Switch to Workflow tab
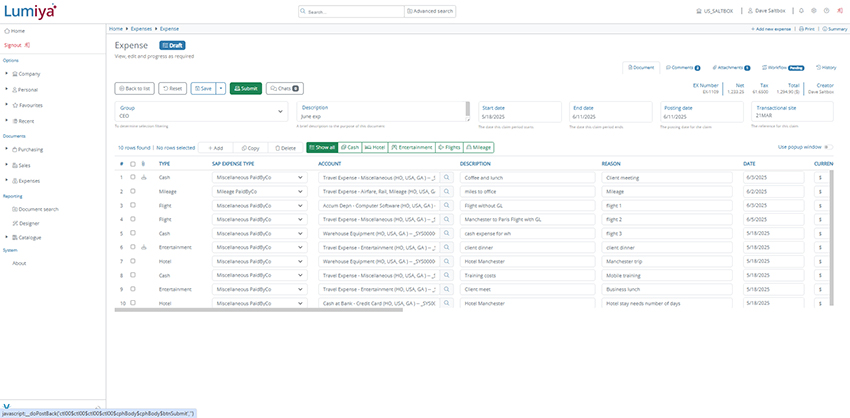This screenshot has width=850, height=418. pyautogui.click(x=783, y=68)
